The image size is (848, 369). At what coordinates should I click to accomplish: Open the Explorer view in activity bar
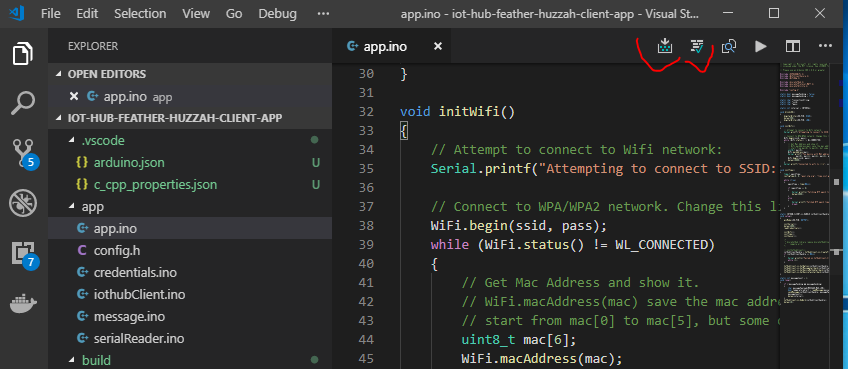[23, 54]
